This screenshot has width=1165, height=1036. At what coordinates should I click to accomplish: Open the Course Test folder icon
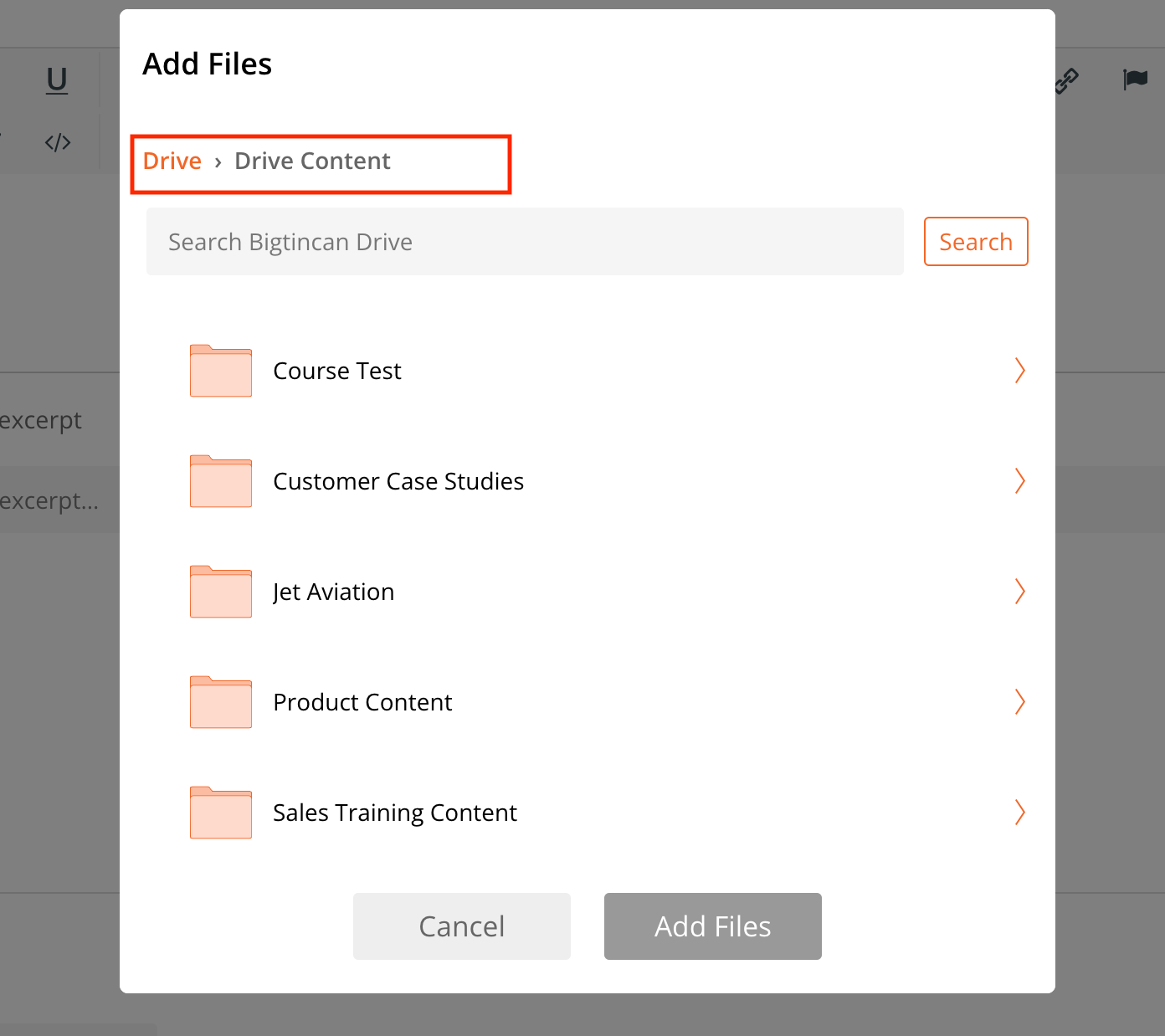click(x=221, y=371)
